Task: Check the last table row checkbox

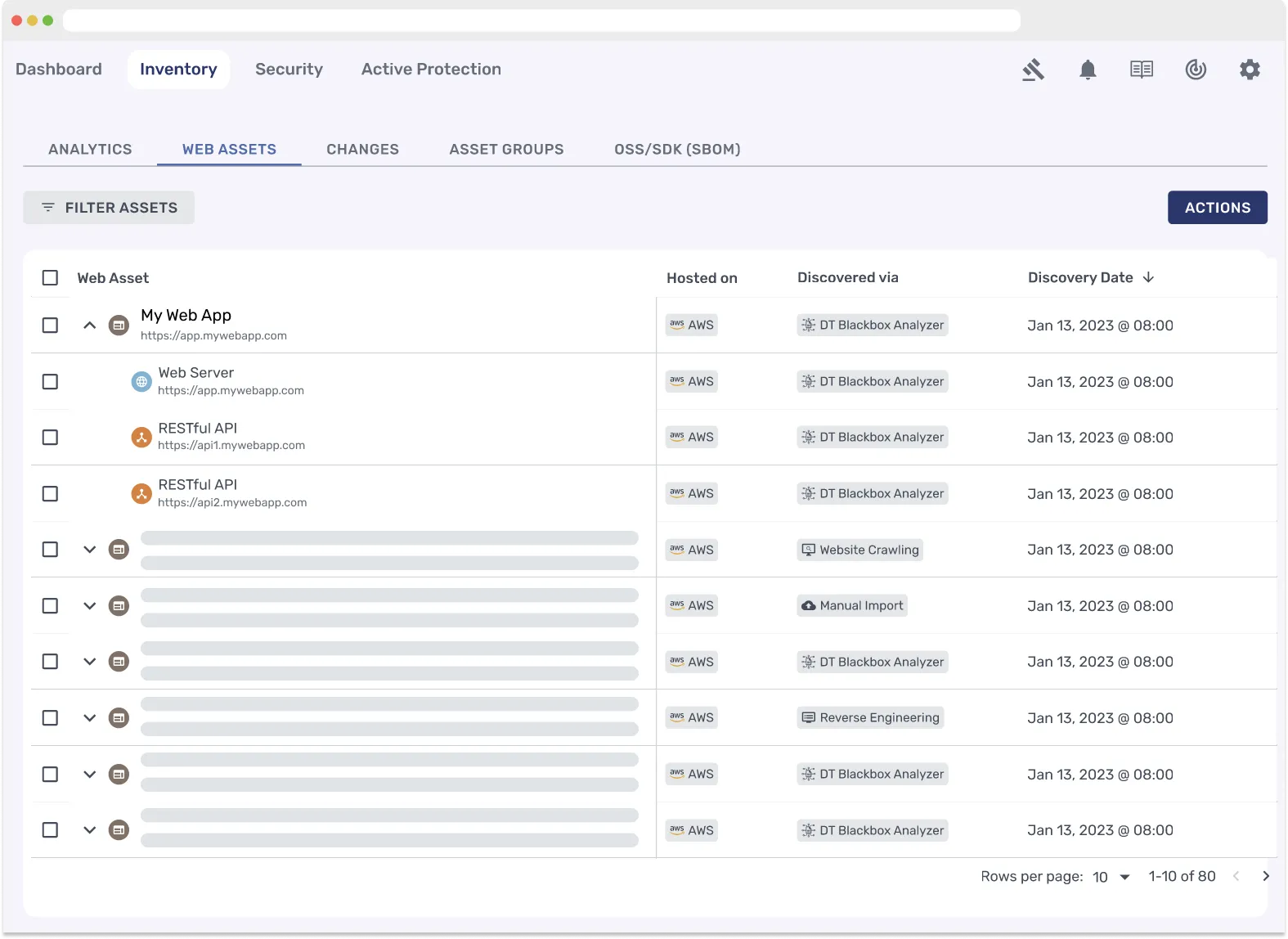Action: coord(50,830)
